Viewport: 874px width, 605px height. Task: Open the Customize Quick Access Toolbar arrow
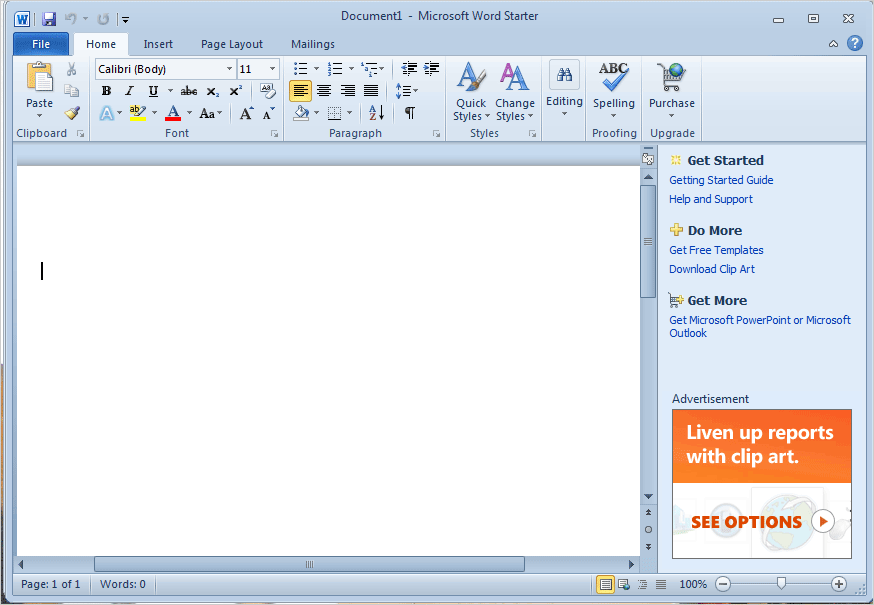tap(125, 20)
